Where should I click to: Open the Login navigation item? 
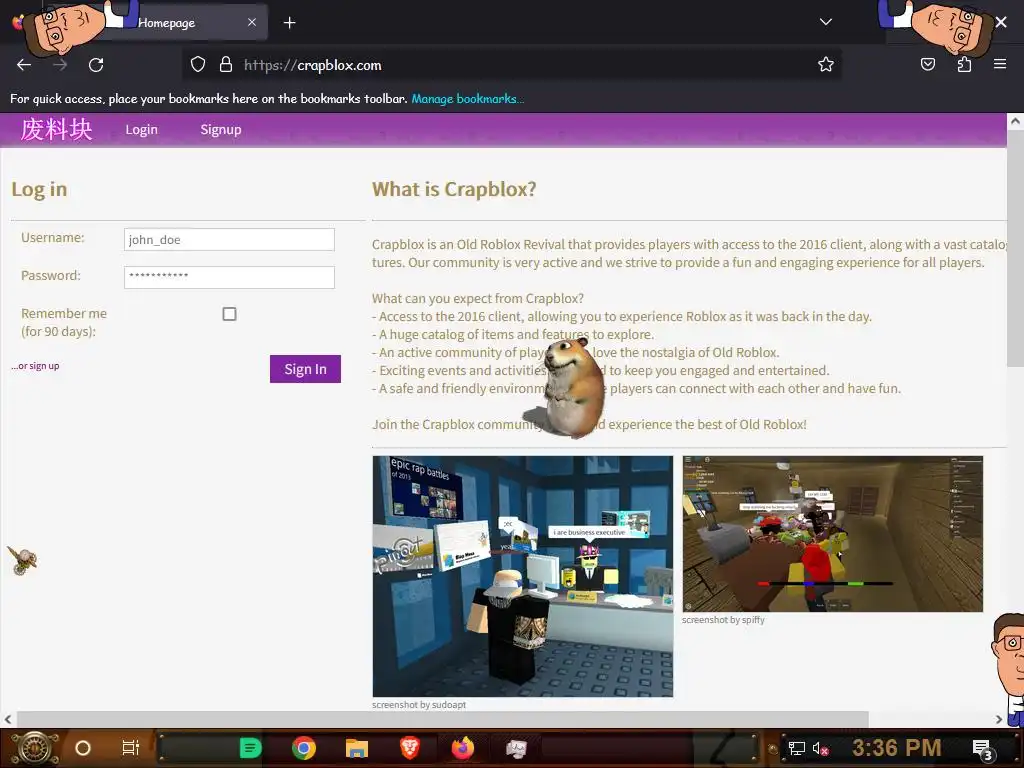[x=142, y=129]
